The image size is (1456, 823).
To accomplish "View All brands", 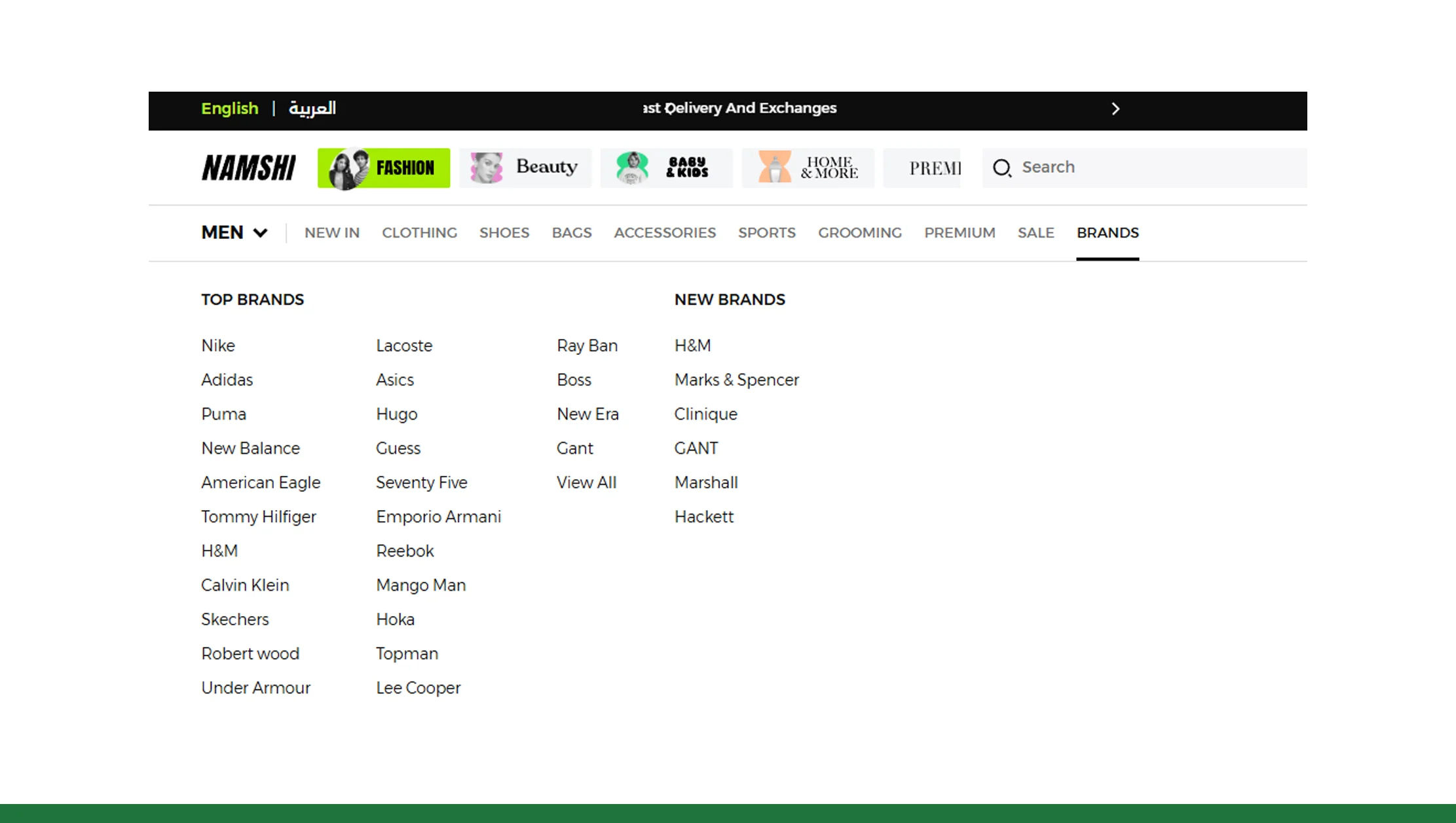I will click(586, 483).
